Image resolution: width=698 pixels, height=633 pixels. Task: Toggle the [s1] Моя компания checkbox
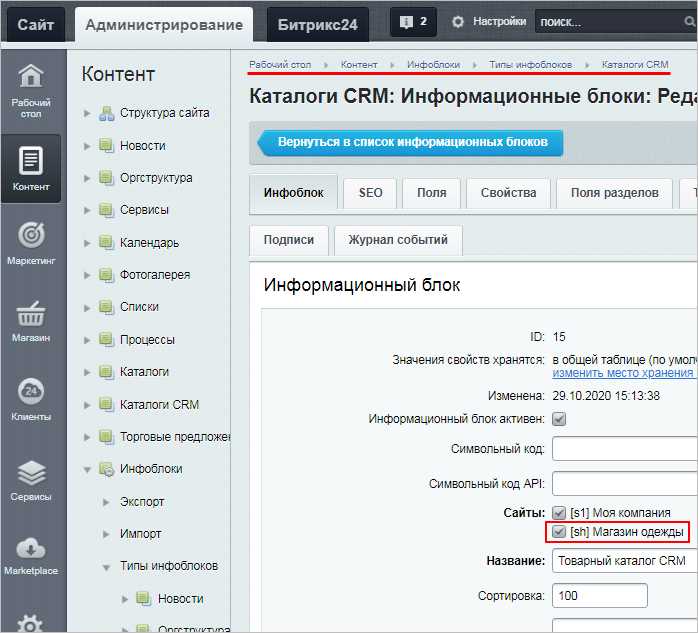coord(559,513)
